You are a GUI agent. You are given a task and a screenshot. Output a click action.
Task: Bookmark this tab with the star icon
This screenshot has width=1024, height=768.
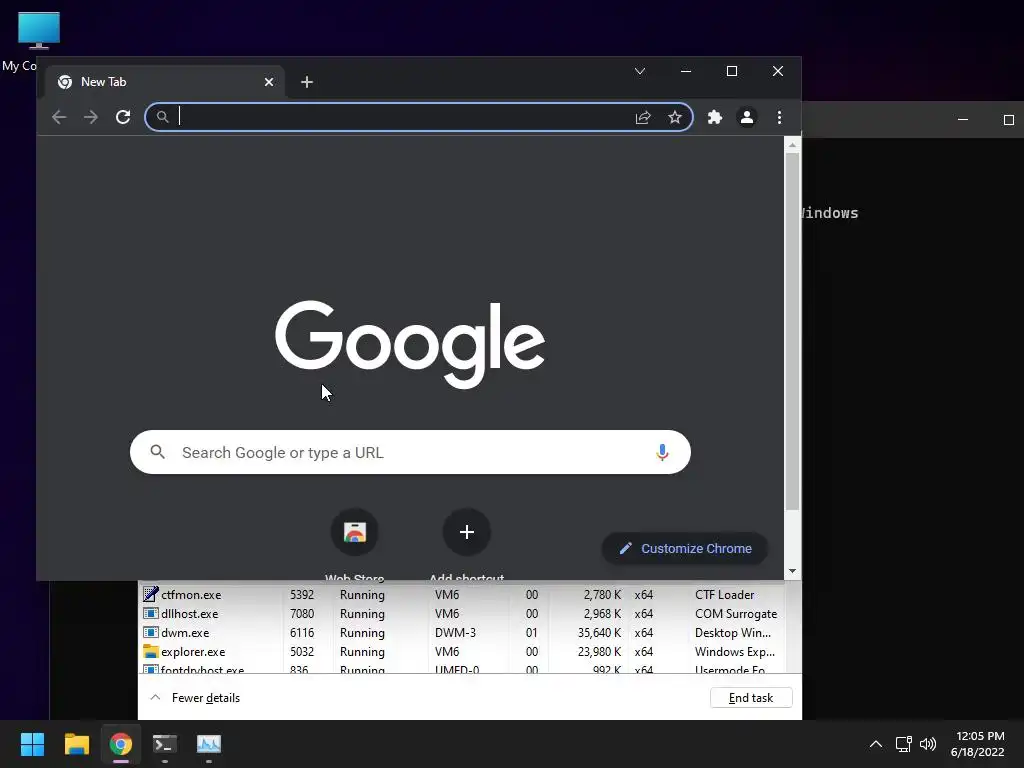click(675, 117)
